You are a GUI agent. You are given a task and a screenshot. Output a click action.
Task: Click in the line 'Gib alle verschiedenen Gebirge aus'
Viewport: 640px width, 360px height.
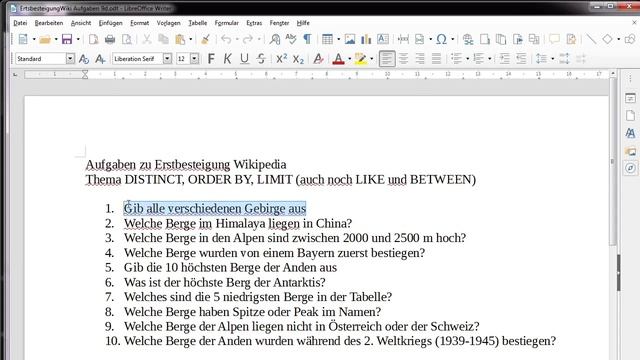215,209
